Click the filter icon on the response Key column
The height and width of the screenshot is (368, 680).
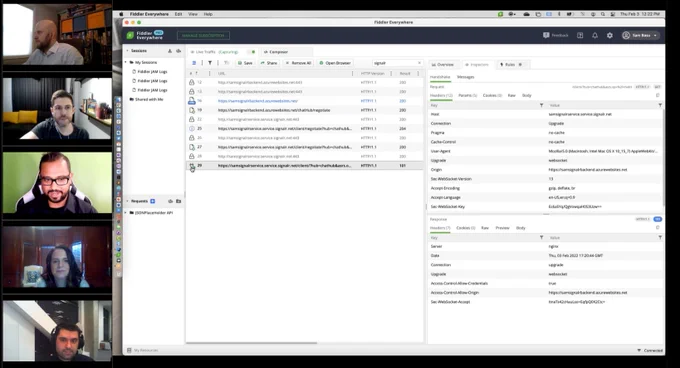(x=541, y=238)
